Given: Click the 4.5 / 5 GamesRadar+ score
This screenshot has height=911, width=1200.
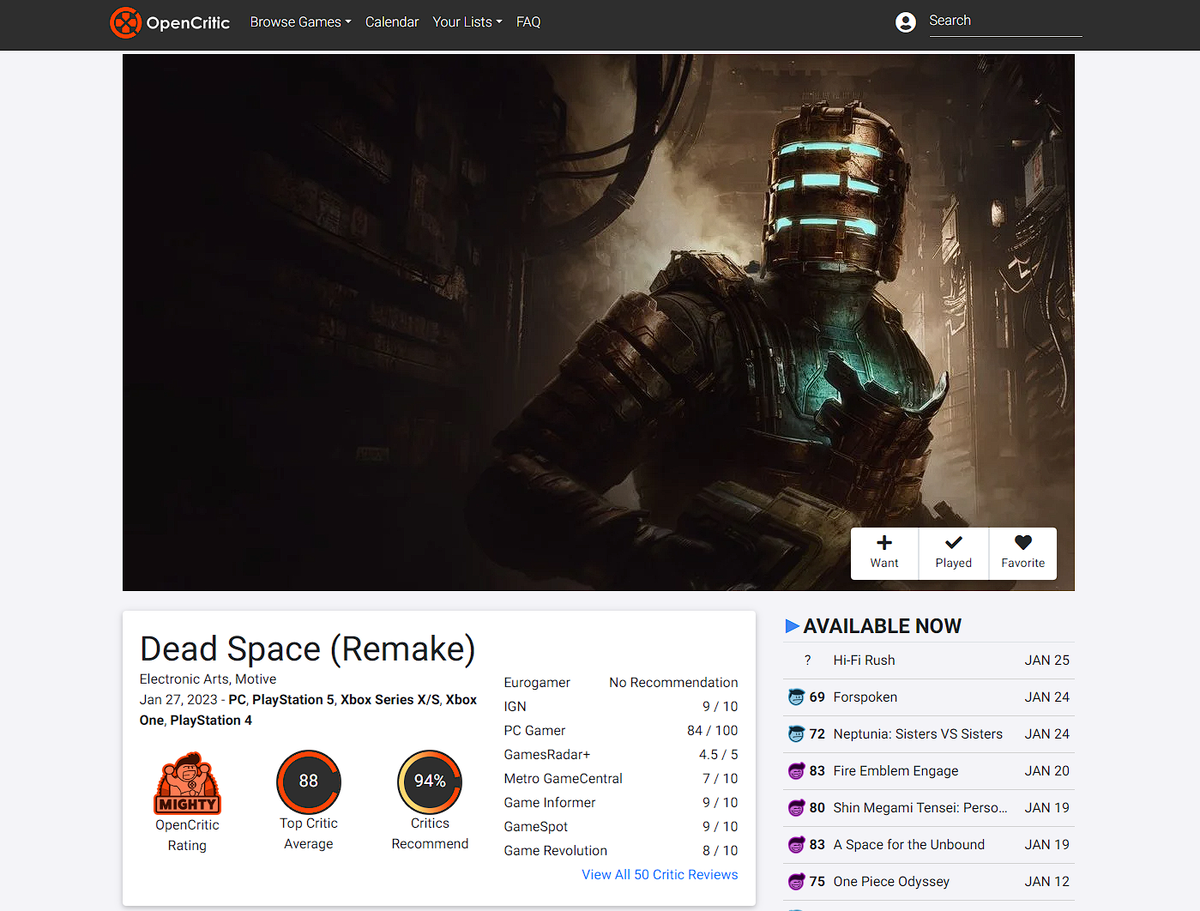Looking at the screenshot, I should coord(718,754).
